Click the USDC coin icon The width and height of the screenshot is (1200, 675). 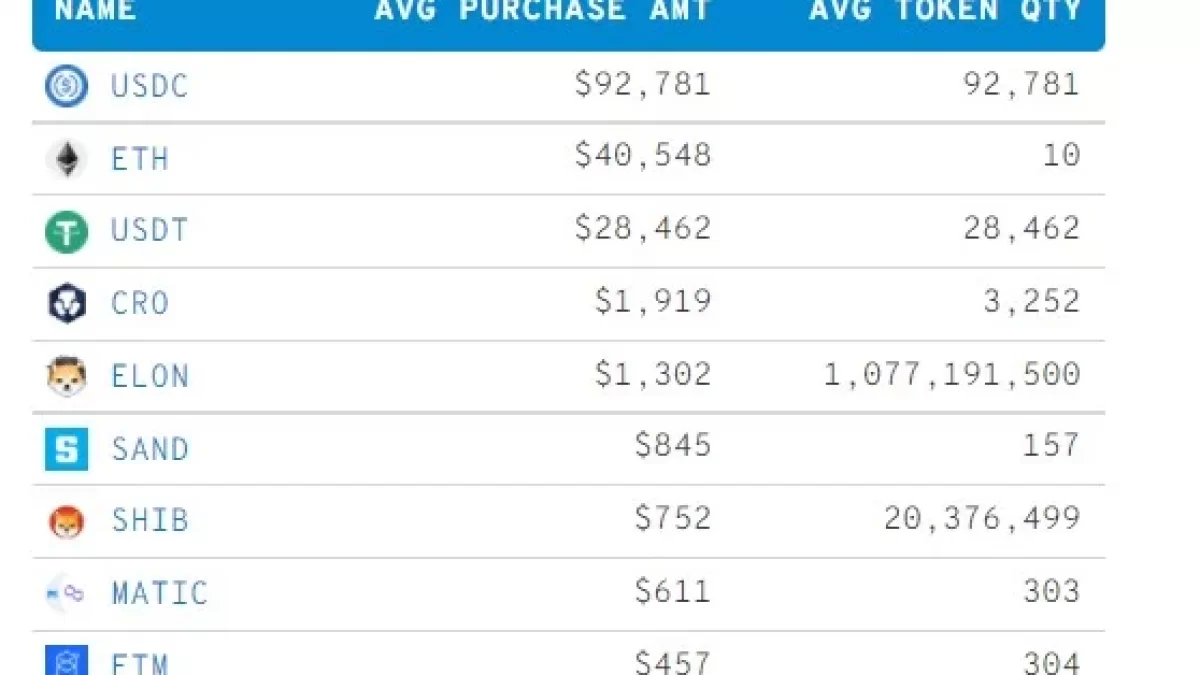tap(66, 86)
